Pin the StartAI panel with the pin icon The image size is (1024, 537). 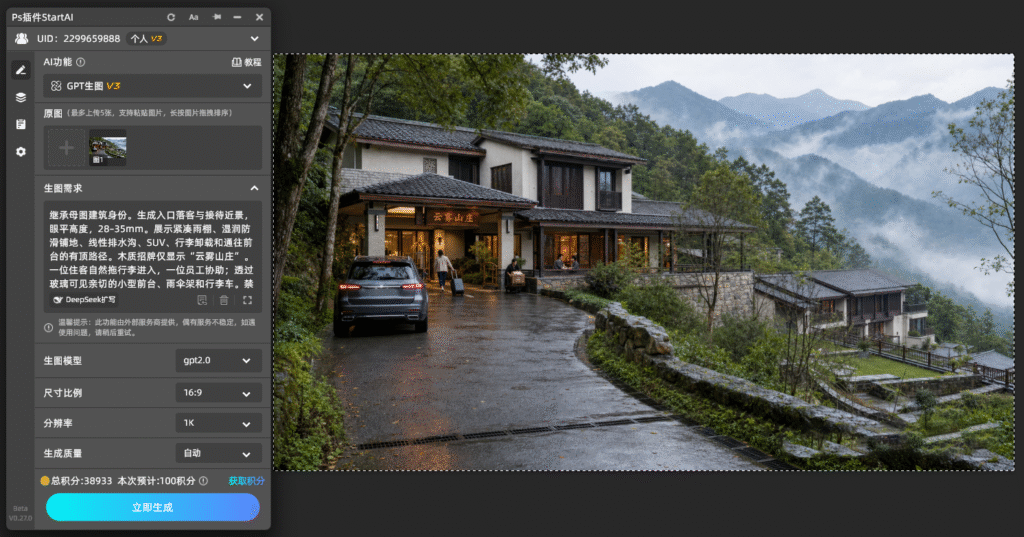216,17
